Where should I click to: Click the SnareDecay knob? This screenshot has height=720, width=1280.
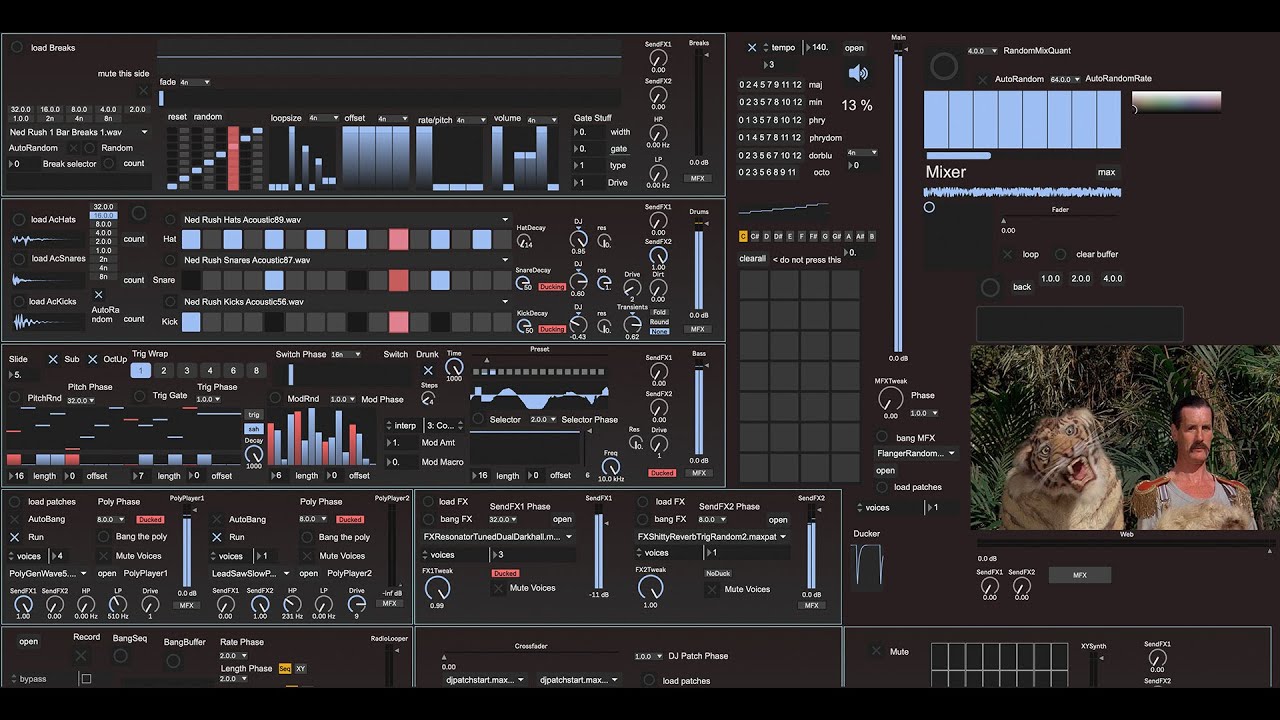coord(523,283)
